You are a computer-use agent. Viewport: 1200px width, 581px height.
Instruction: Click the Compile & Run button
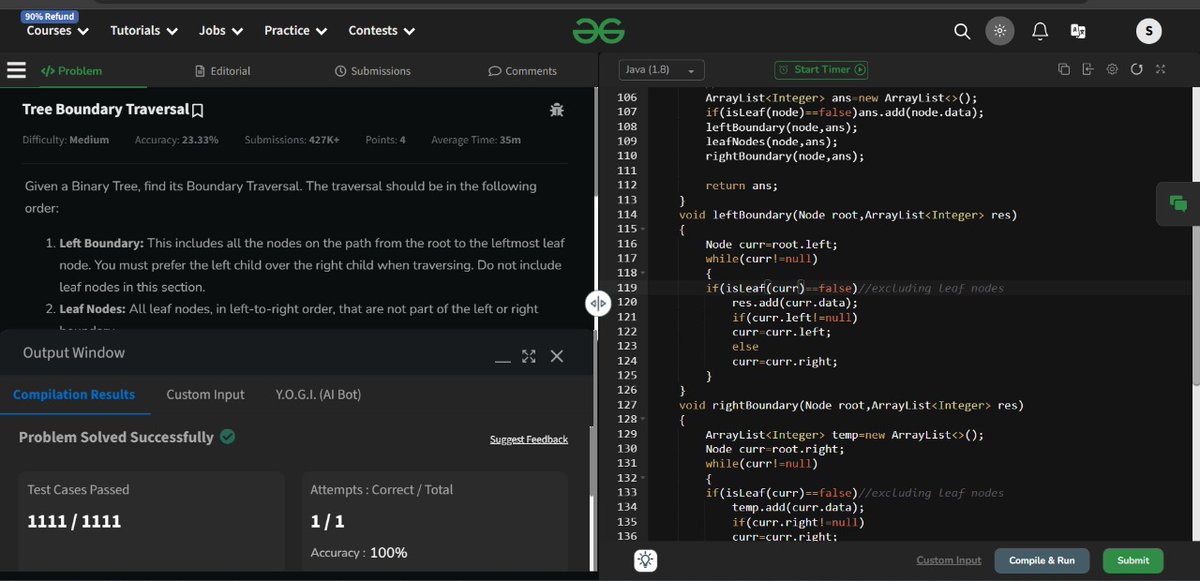click(x=1042, y=560)
